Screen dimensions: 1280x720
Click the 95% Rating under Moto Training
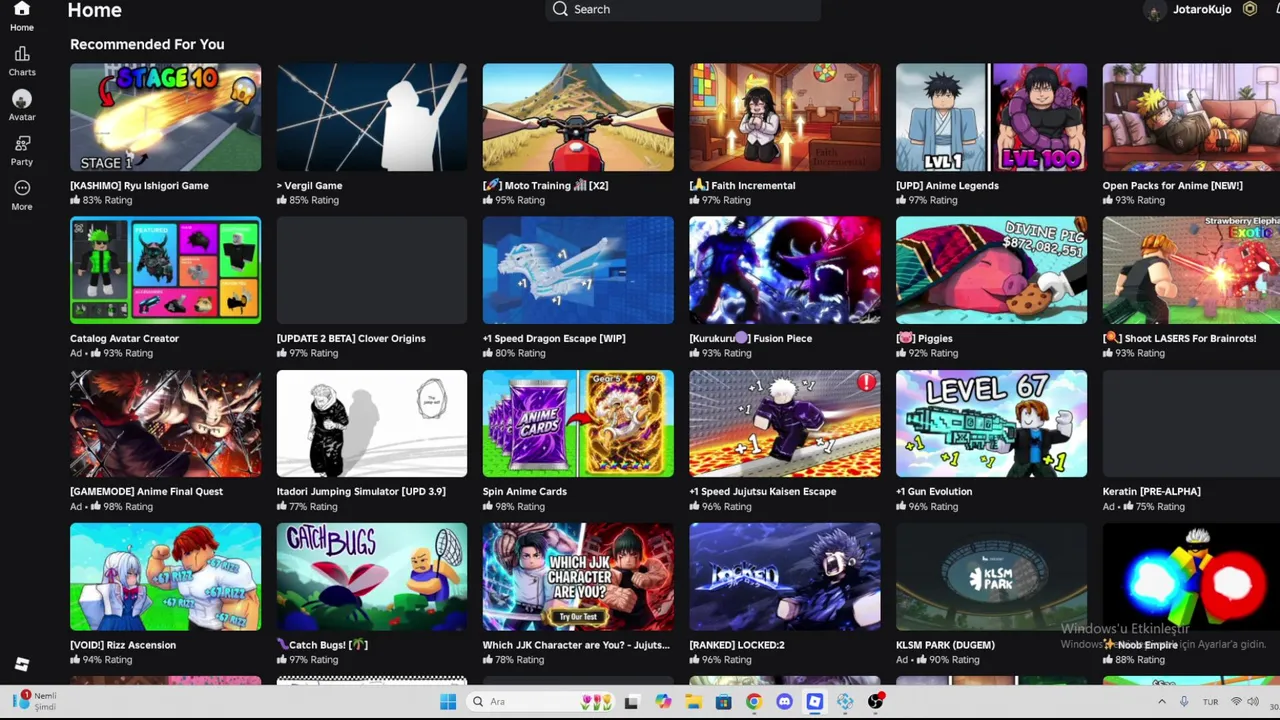[513, 200]
